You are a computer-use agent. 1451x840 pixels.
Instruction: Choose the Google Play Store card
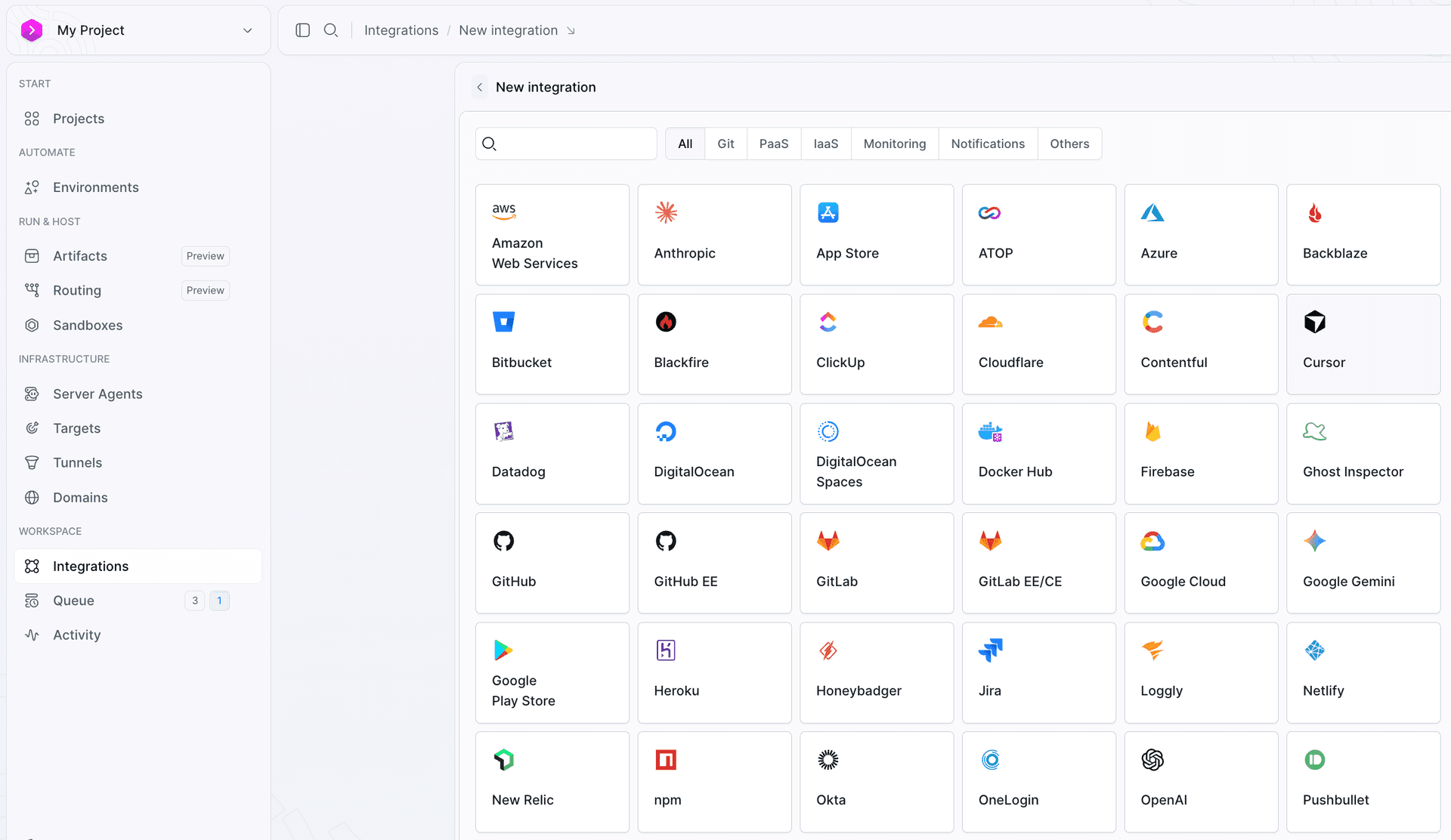pyautogui.click(x=552, y=673)
